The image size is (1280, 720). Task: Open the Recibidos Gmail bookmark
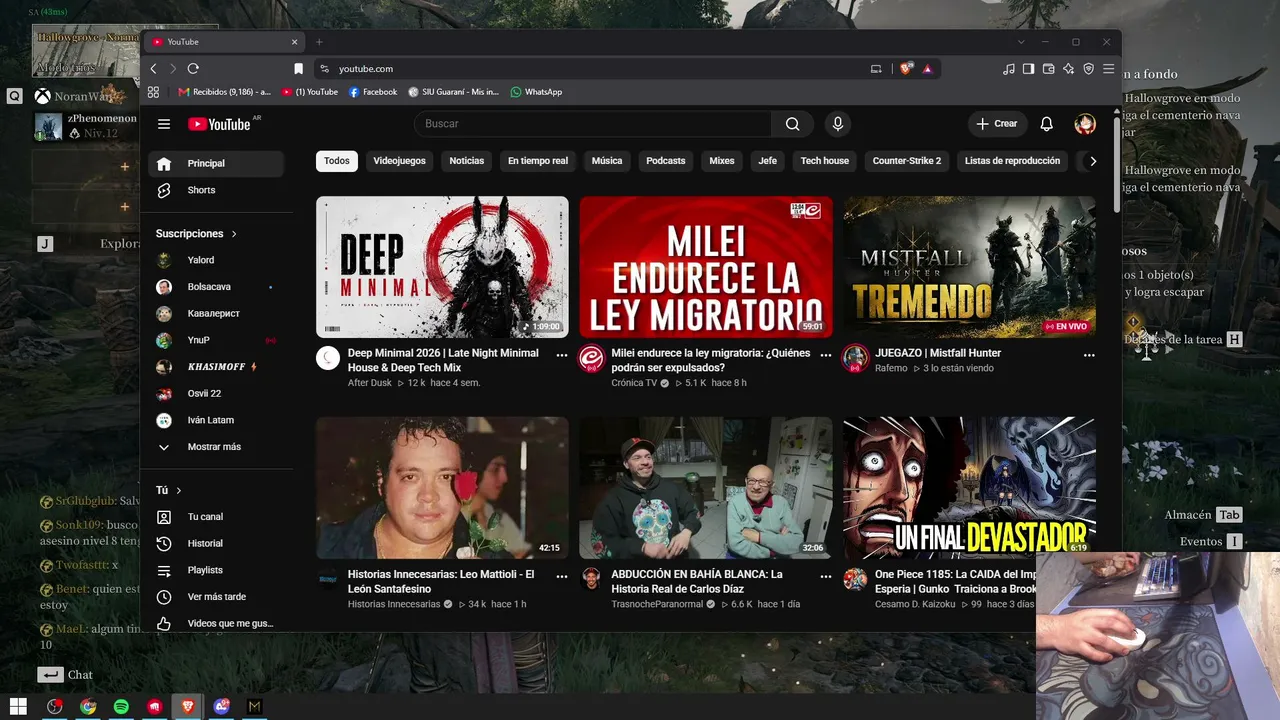point(224,92)
